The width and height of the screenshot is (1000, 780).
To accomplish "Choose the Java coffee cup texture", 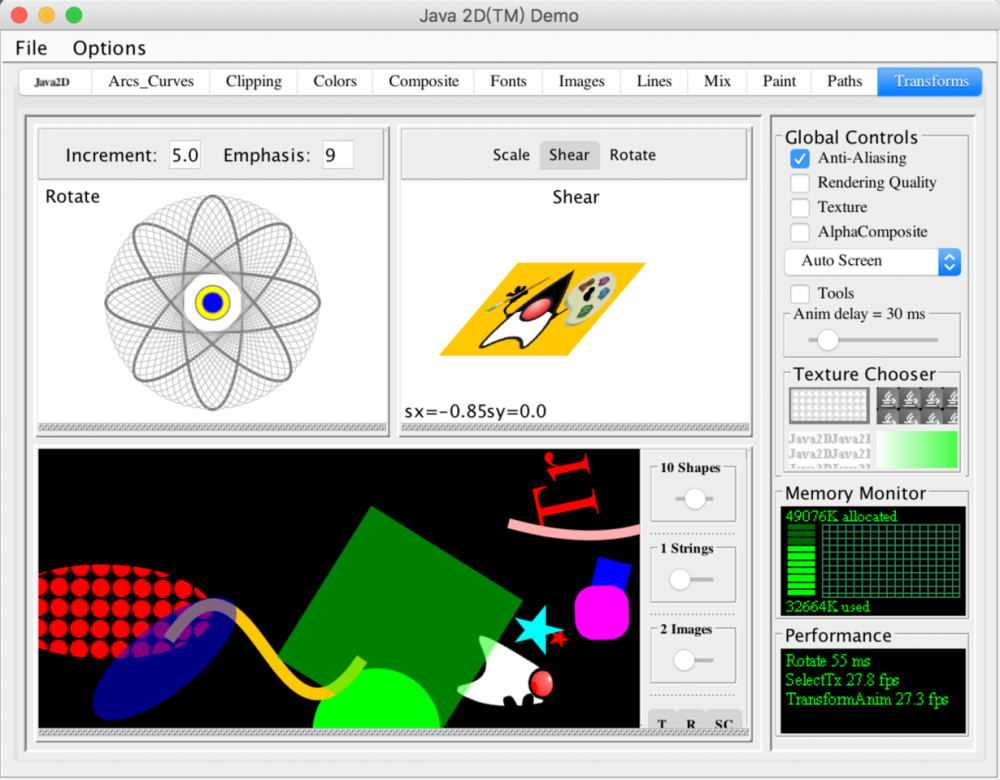I will (x=917, y=406).
